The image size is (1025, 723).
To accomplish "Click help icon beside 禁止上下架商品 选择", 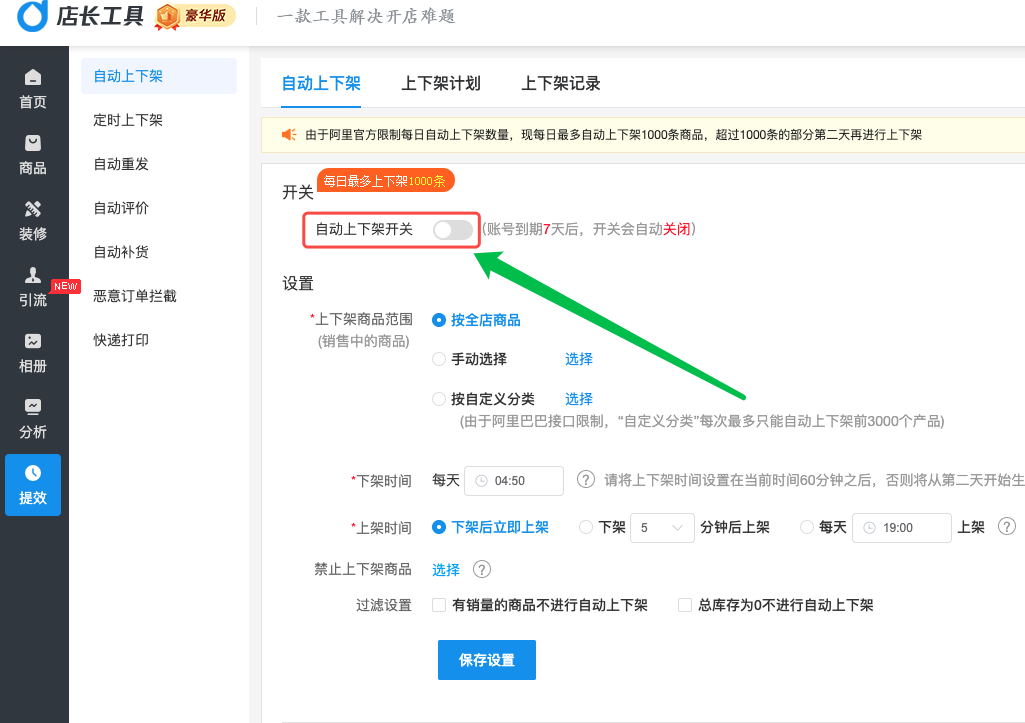I will tap(482, 569).
